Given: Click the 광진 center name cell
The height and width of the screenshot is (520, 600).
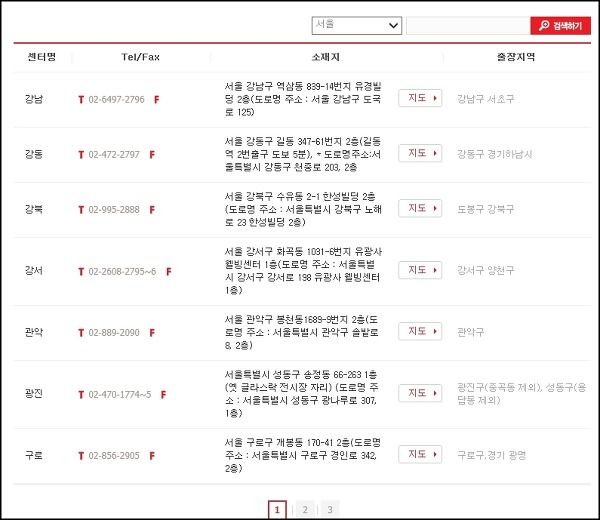Looking at the screenshot, I should [34, 394].
